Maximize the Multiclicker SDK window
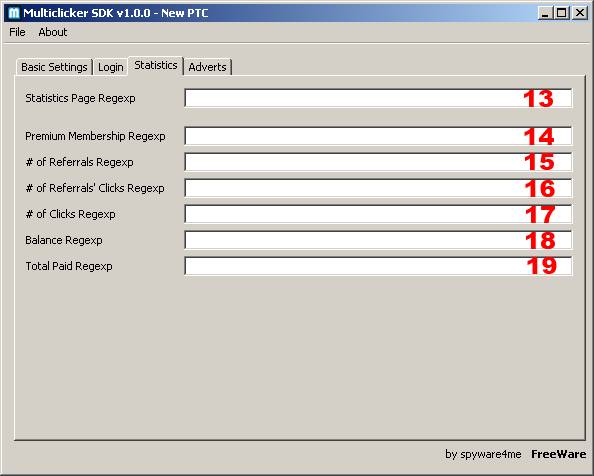594x476 pixels. (x=561, y=13)
